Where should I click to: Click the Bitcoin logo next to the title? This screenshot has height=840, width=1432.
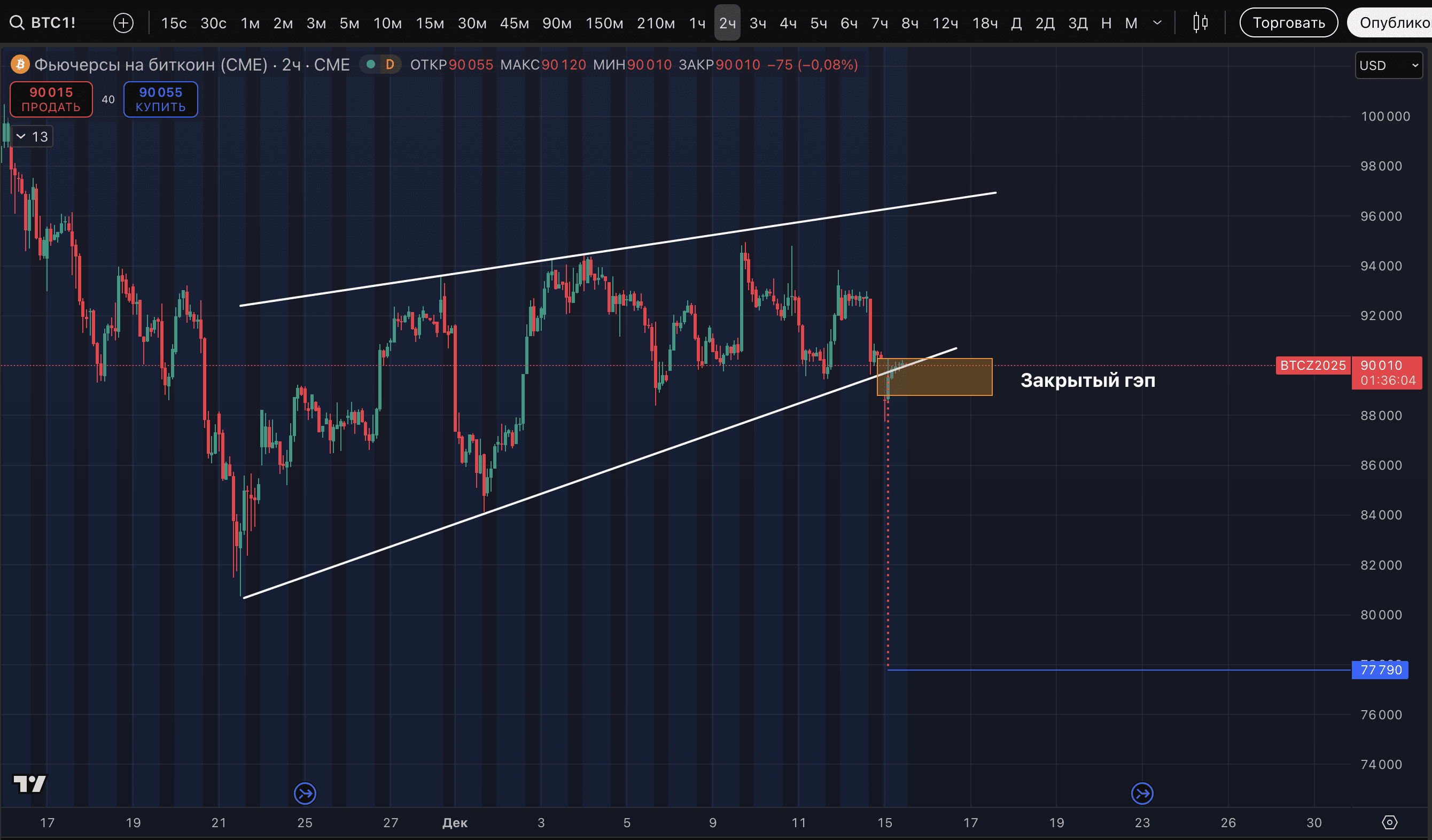coord(20,64)
